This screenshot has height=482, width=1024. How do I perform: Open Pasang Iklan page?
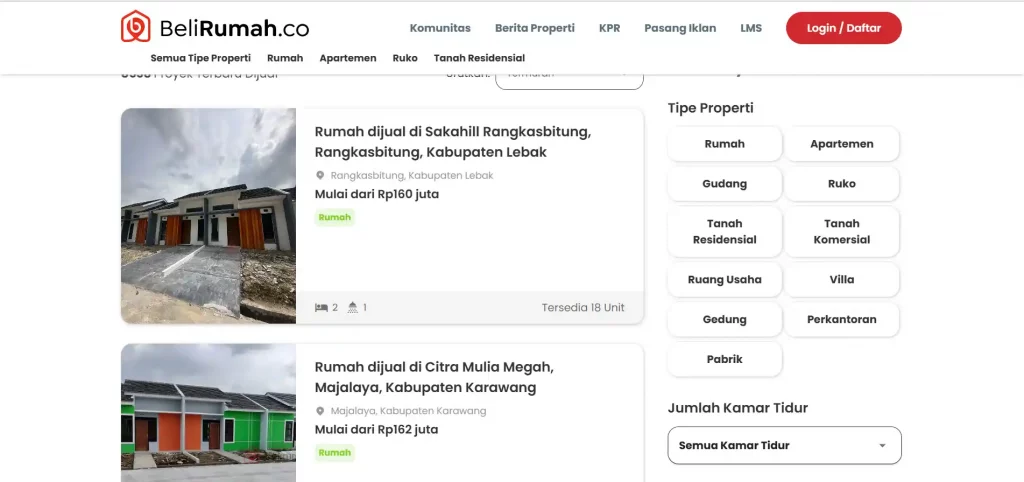click(680, 28)
